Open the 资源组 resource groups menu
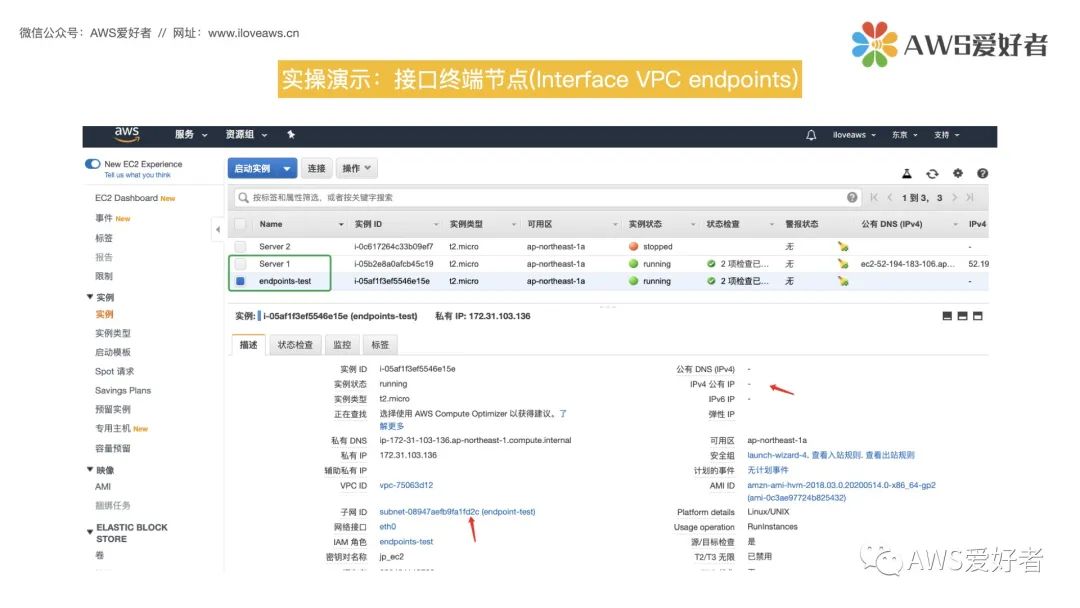This screenshot has height=608, width=1080. [x=246, y=135]
